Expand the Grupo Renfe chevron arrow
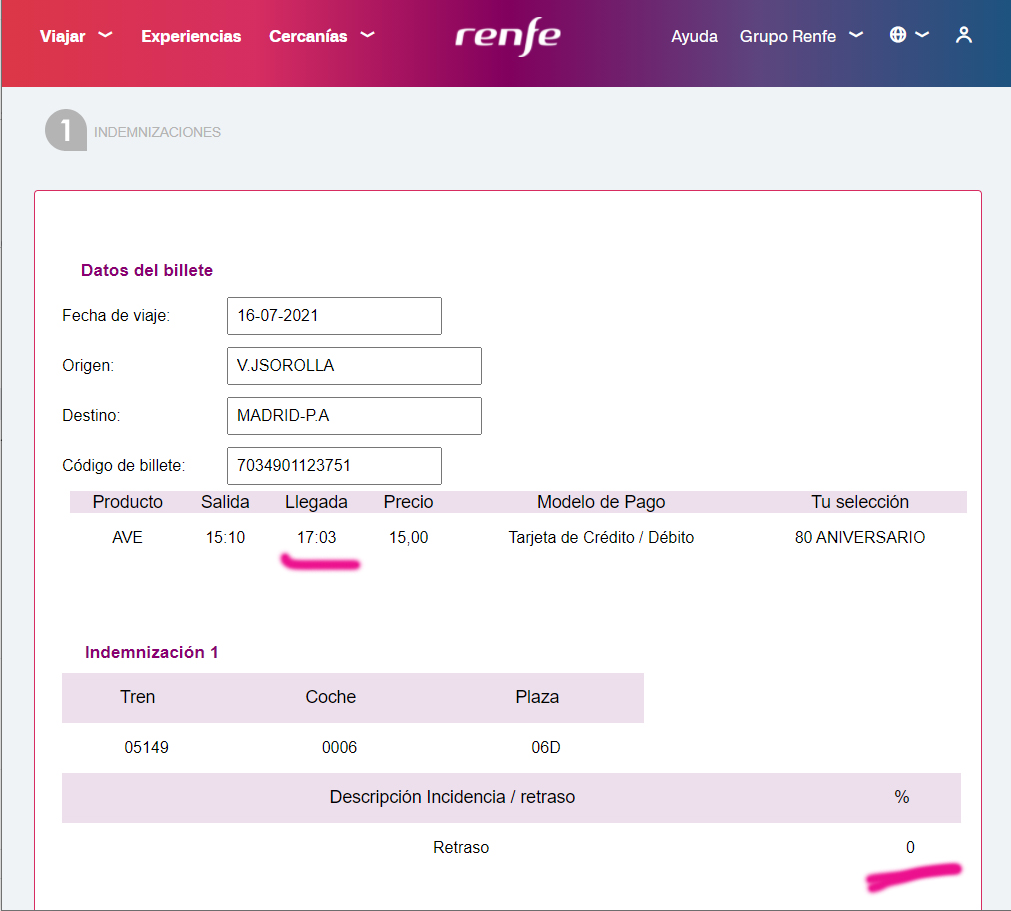Screen dimensions: 1011x911 [856, 35]
